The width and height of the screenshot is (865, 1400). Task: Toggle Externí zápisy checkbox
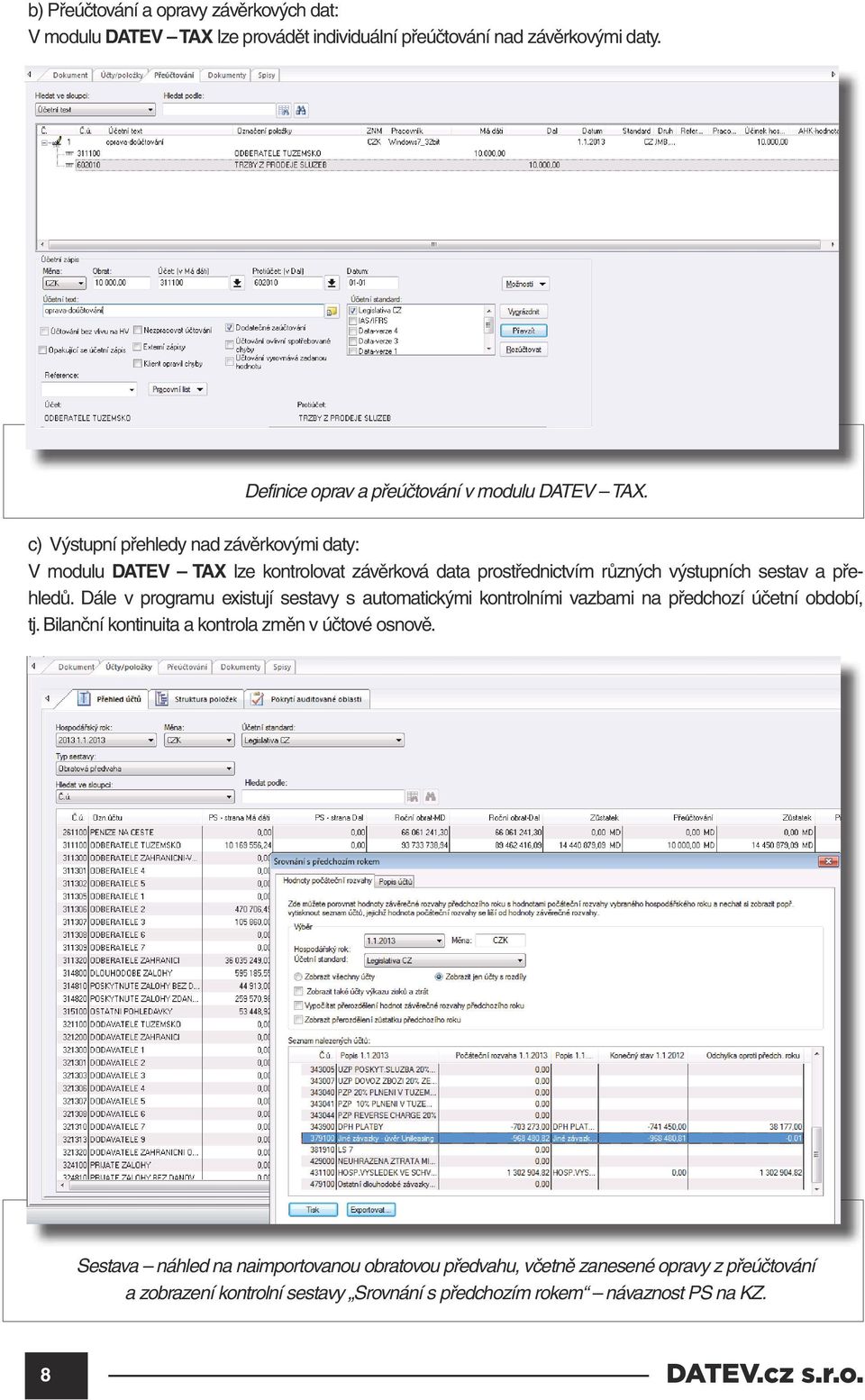point(138,347)
